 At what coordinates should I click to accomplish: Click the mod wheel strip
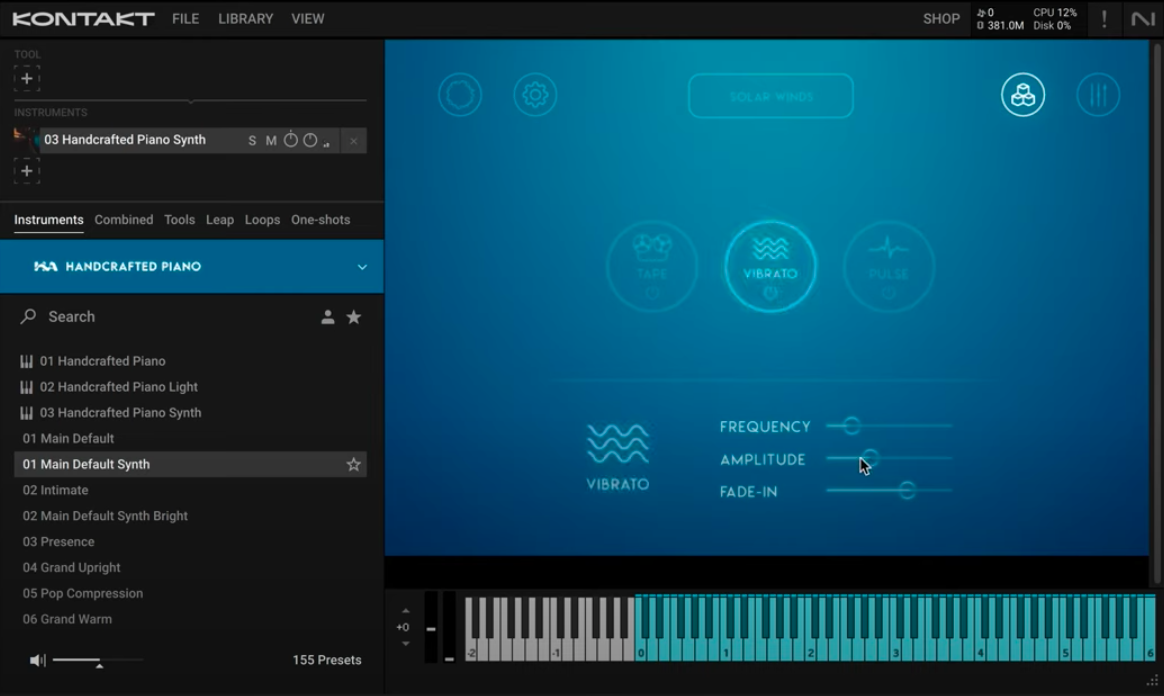[449, 627]
